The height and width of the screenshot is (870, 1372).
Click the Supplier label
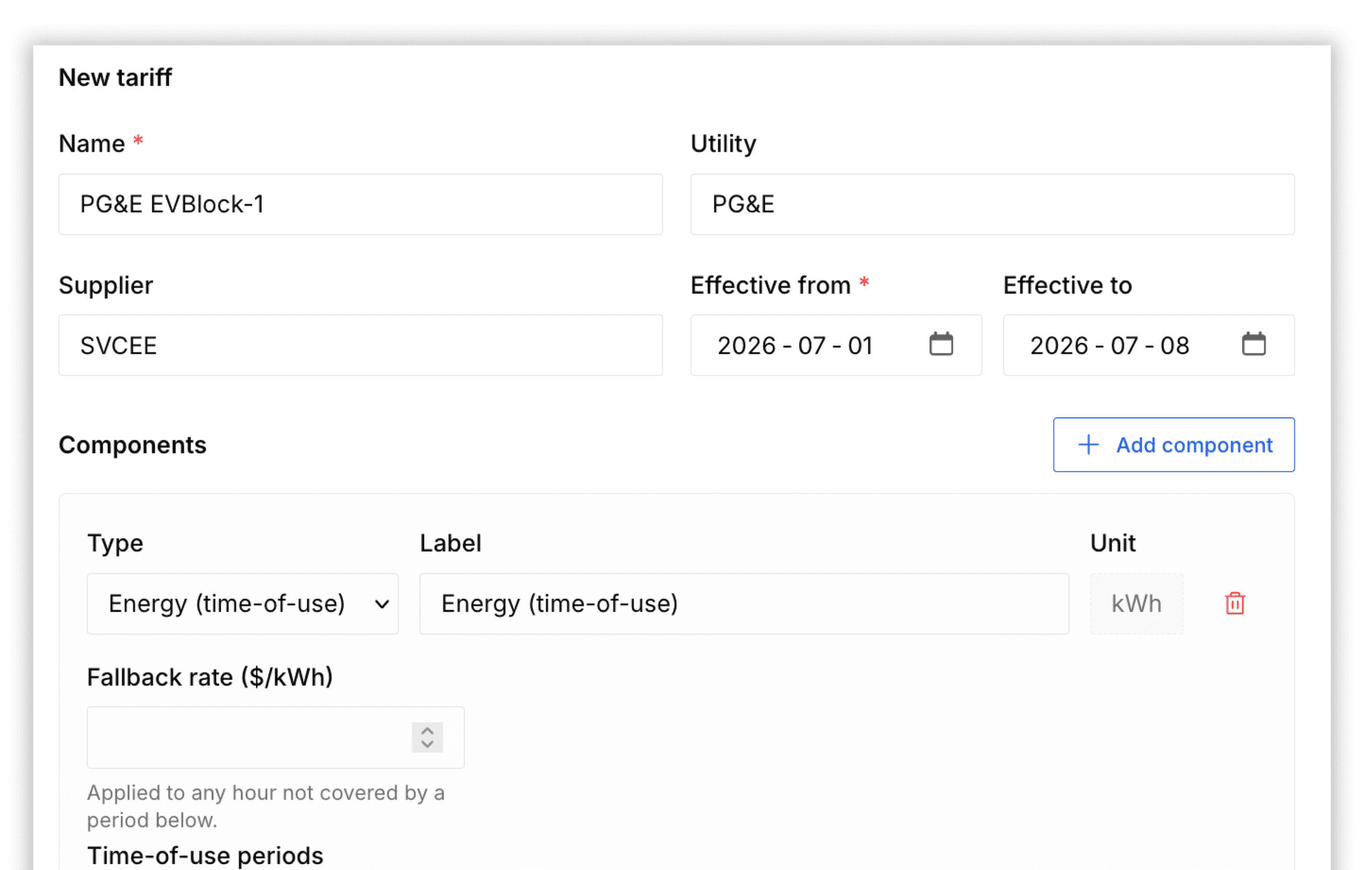pos(106,285)
